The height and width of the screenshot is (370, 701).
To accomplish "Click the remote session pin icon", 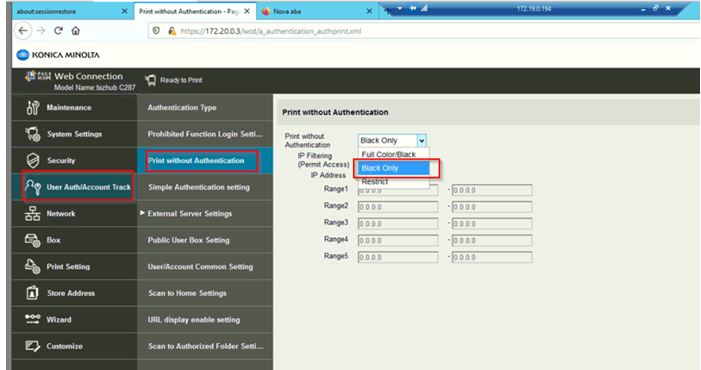I will click(x=413, y=8).
